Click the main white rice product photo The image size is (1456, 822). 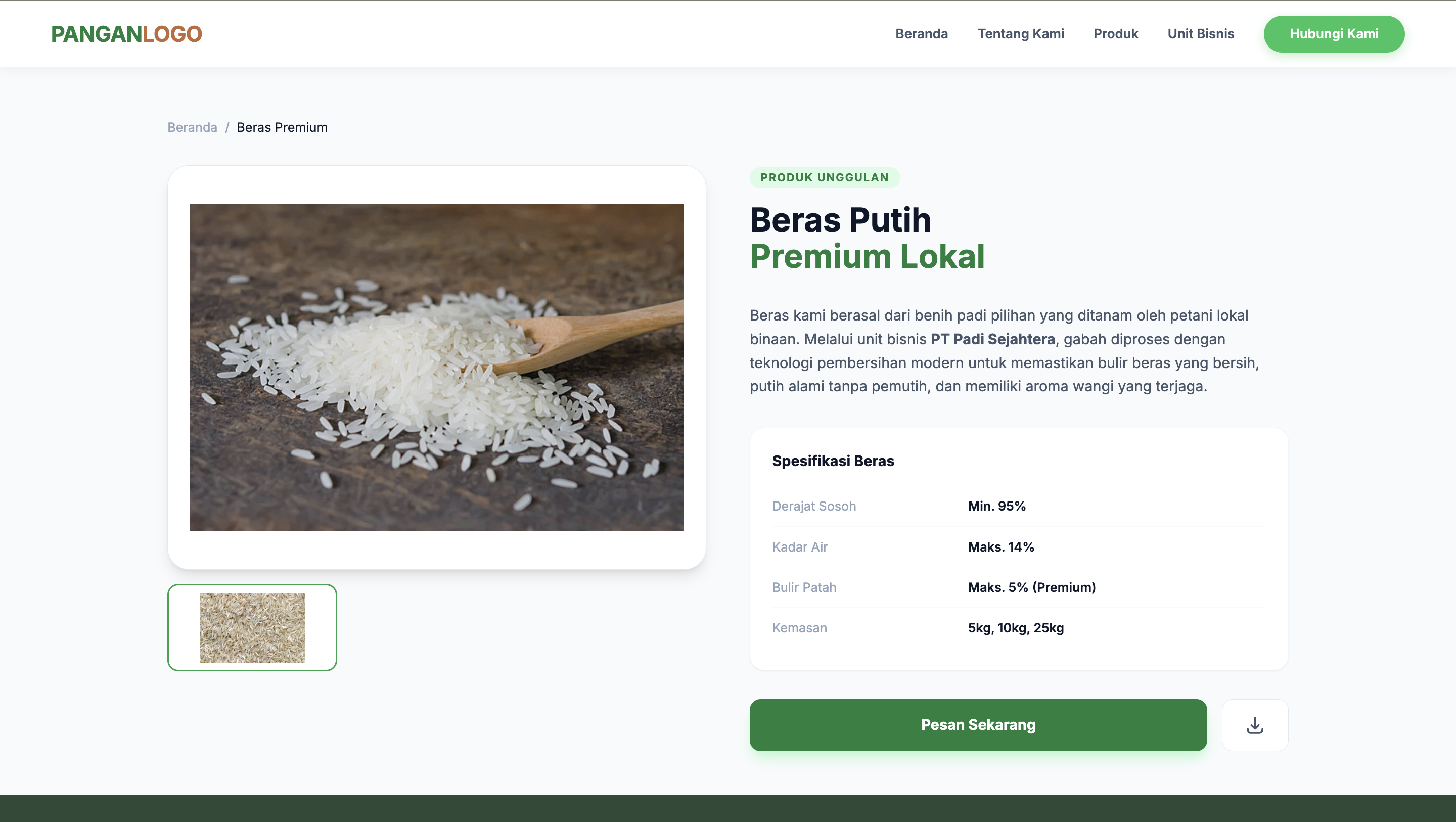point(436,368)
